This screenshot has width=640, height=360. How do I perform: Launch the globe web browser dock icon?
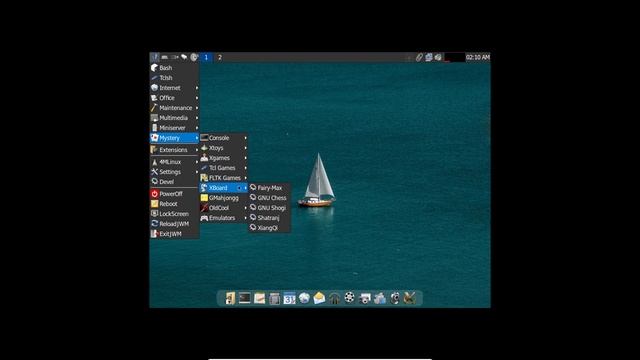click(304, 298)
